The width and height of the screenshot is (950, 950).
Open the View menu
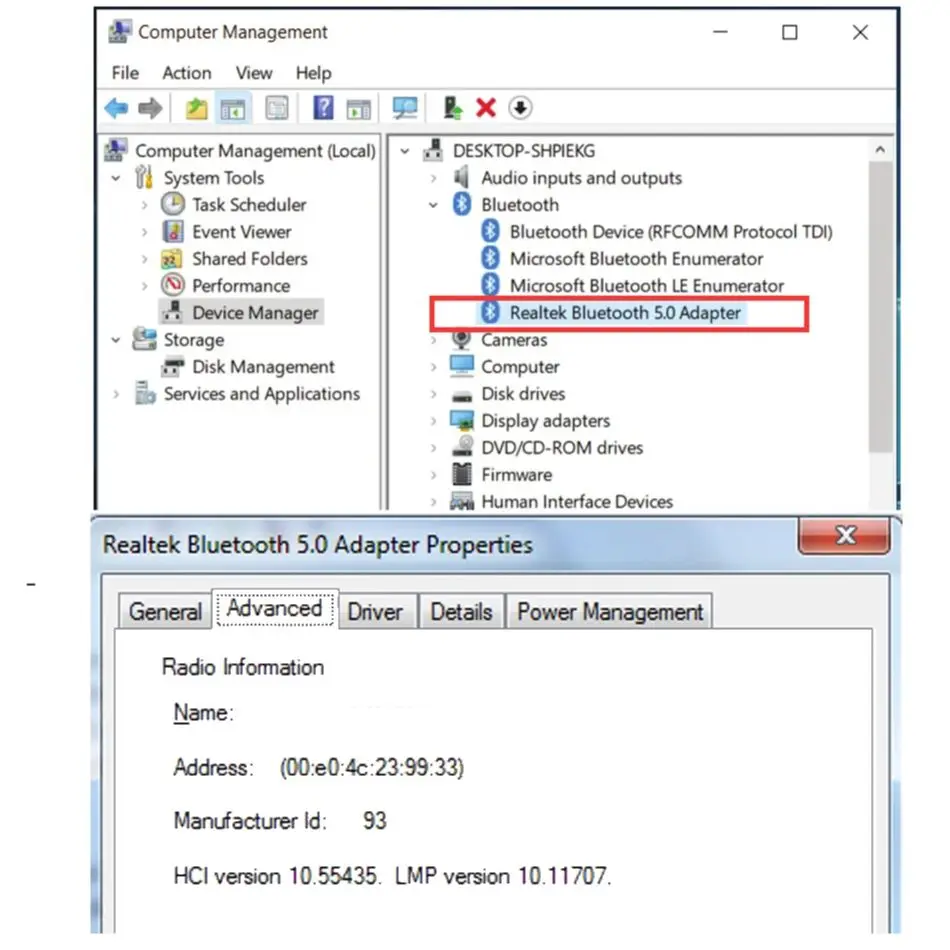(254, 73)
